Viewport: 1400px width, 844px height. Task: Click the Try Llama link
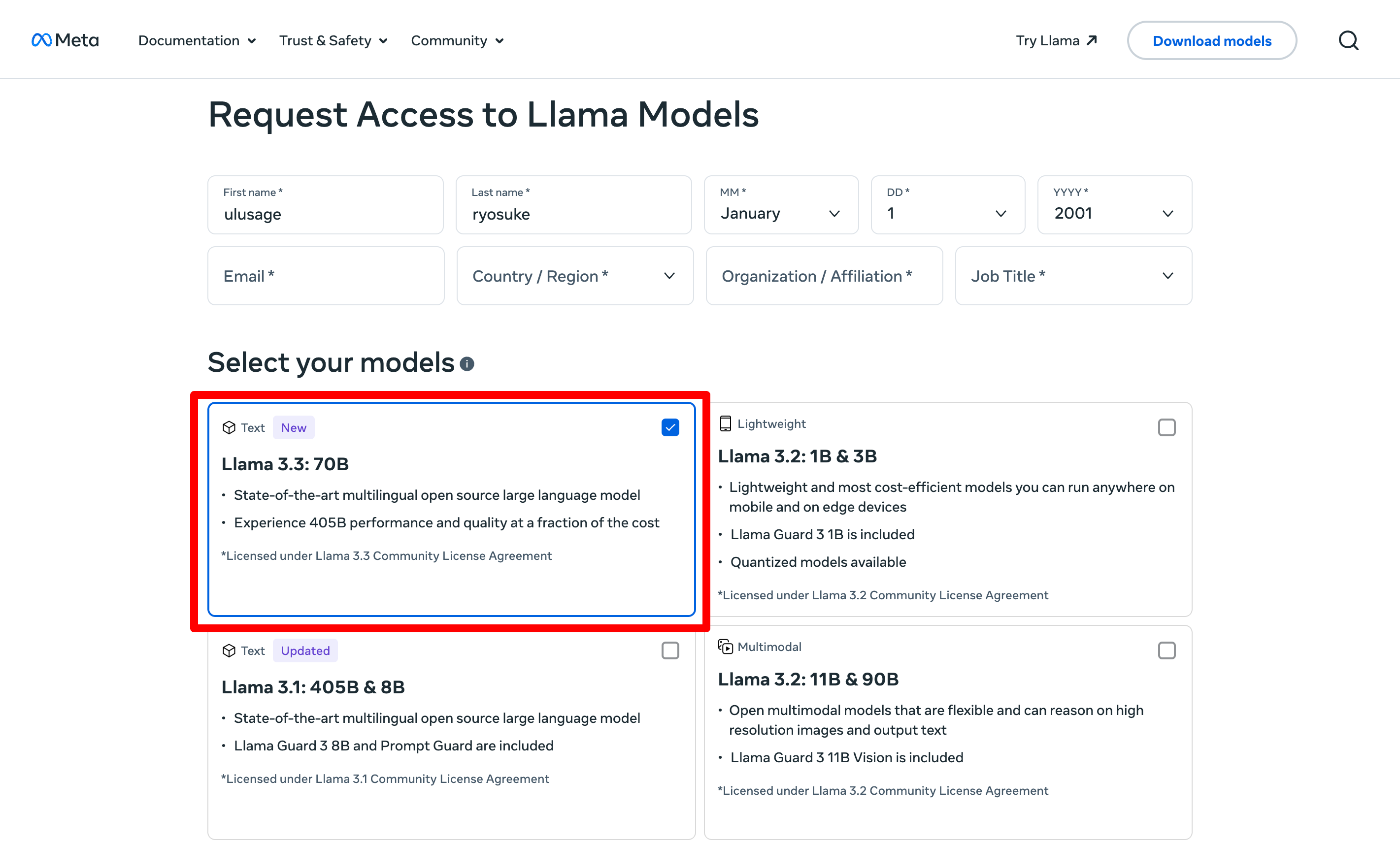click(1047, 40)
